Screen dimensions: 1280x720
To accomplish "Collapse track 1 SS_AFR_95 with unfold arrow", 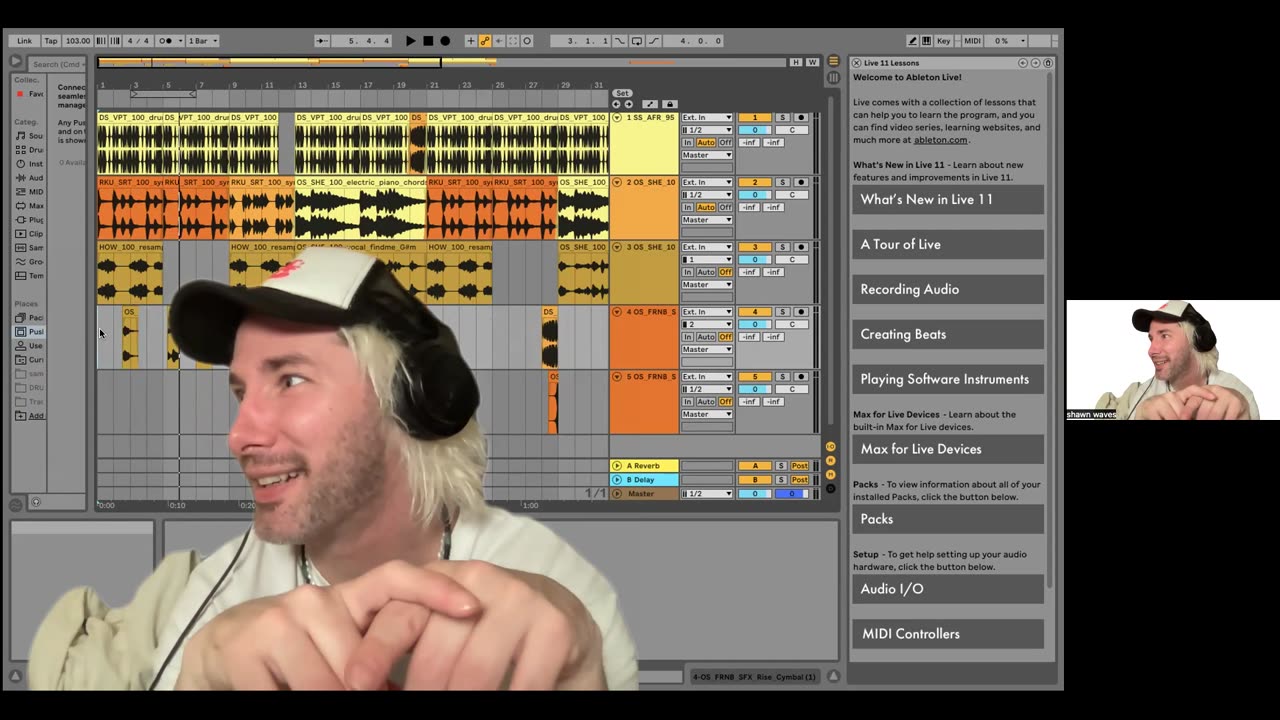I will pos(617,118).
